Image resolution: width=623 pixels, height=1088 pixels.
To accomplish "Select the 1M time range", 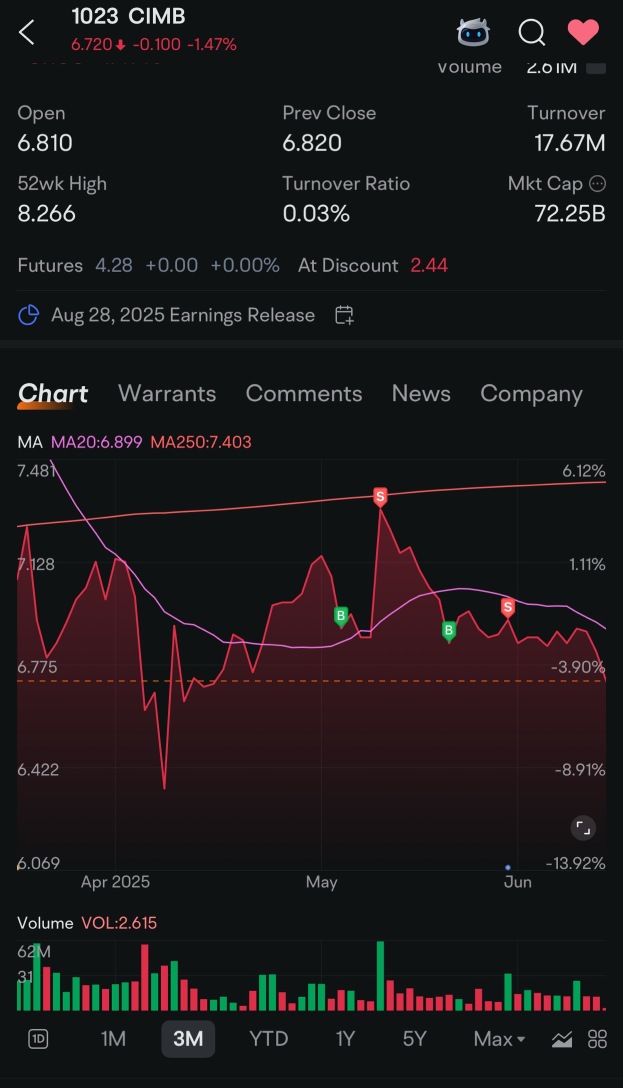I will [x=113, y=1039].
